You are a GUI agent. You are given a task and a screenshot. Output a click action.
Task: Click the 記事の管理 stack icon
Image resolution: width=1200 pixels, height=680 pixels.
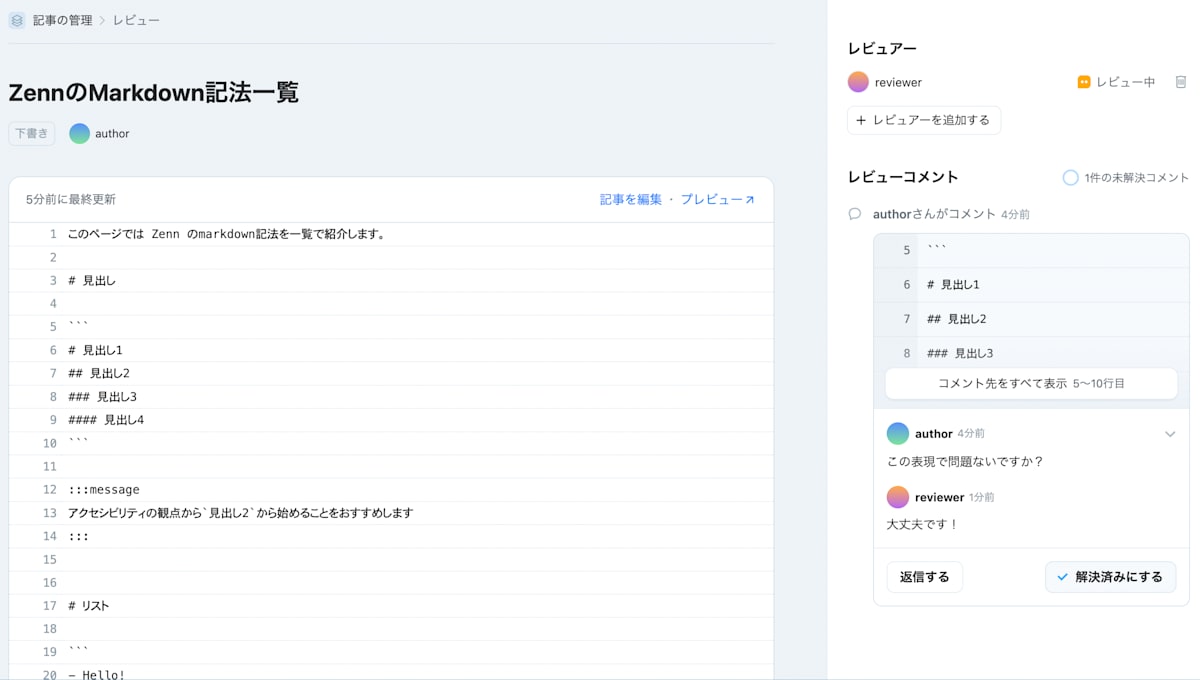tap(17, 20)
